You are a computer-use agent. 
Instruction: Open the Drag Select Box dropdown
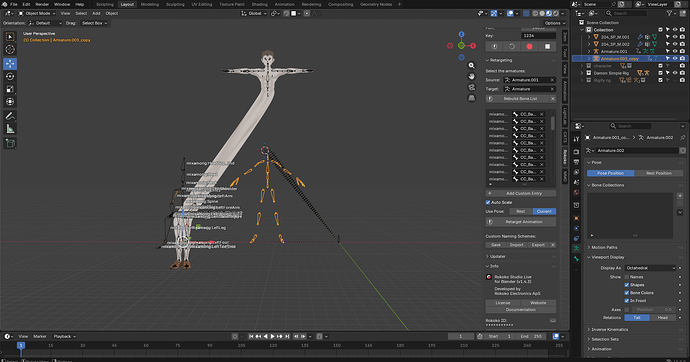pyautogui.click(x=94, y=23)
